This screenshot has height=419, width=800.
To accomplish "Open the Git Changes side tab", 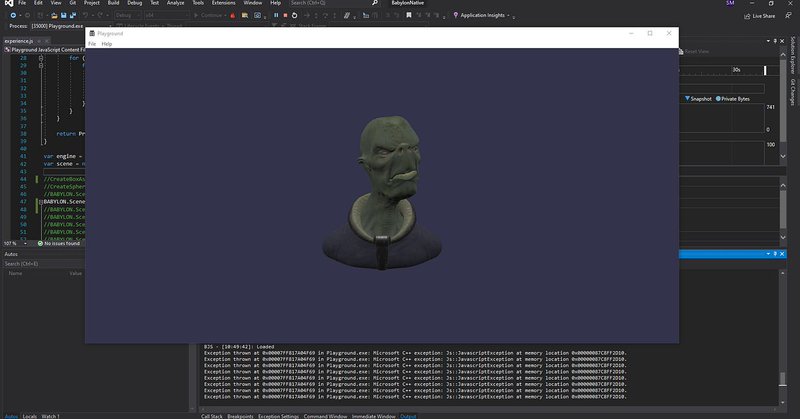I will click(x=792, y=92).
